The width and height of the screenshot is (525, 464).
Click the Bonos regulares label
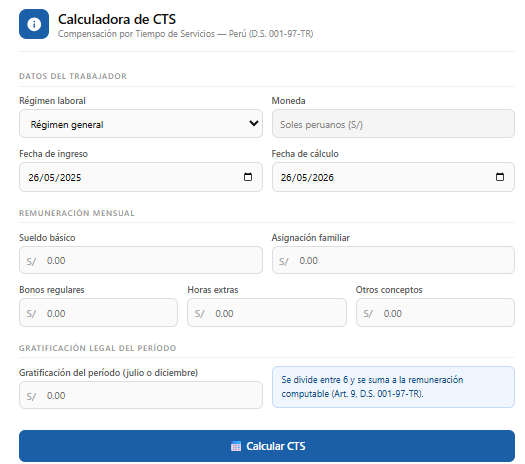pyautogui.click(x=52, y=290)
